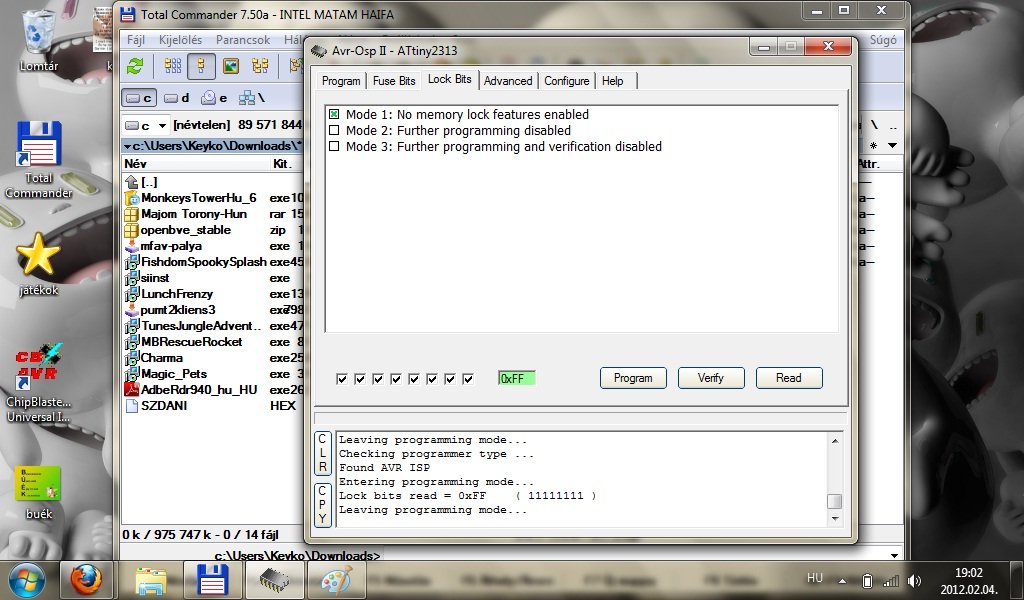This screenshot has width=1024, height=600.
Task: Enable thumbnail view in Total Commander toolbar
Action: coord(231,66)
